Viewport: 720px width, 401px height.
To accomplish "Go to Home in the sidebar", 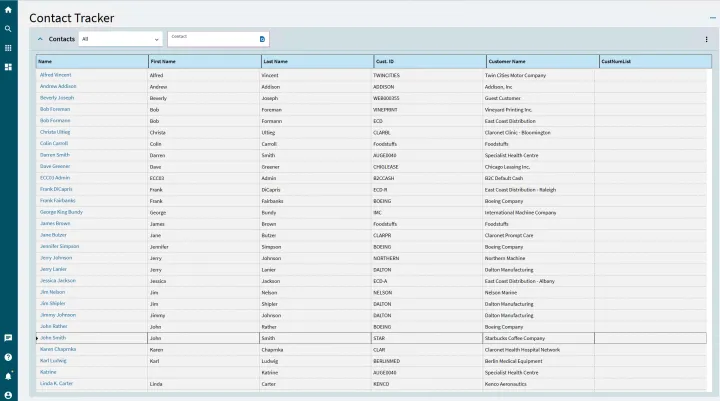I will coord(8,9).
